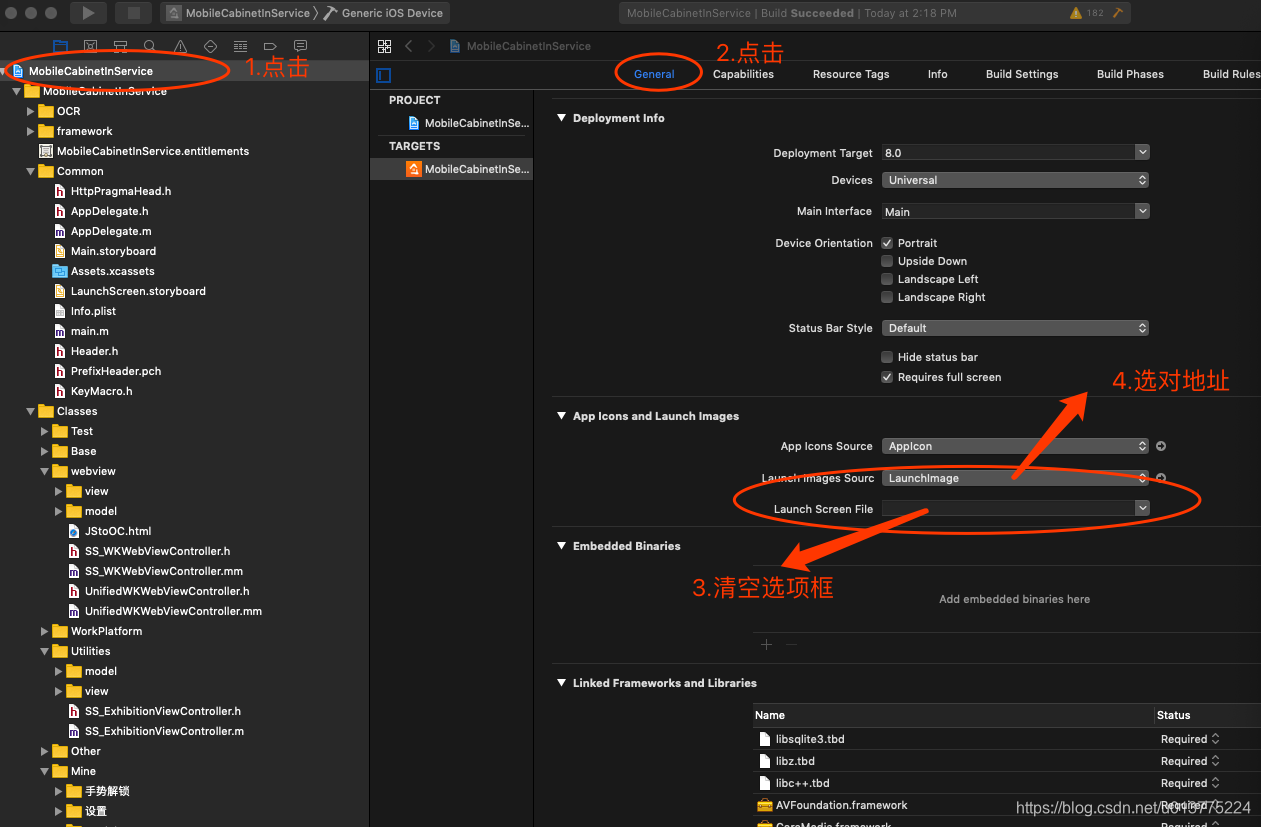The width and height of the screenshot is (1261, 827).
Task: Change libsqlite3.tbd Required status stepper
Action: [1215, 739]
